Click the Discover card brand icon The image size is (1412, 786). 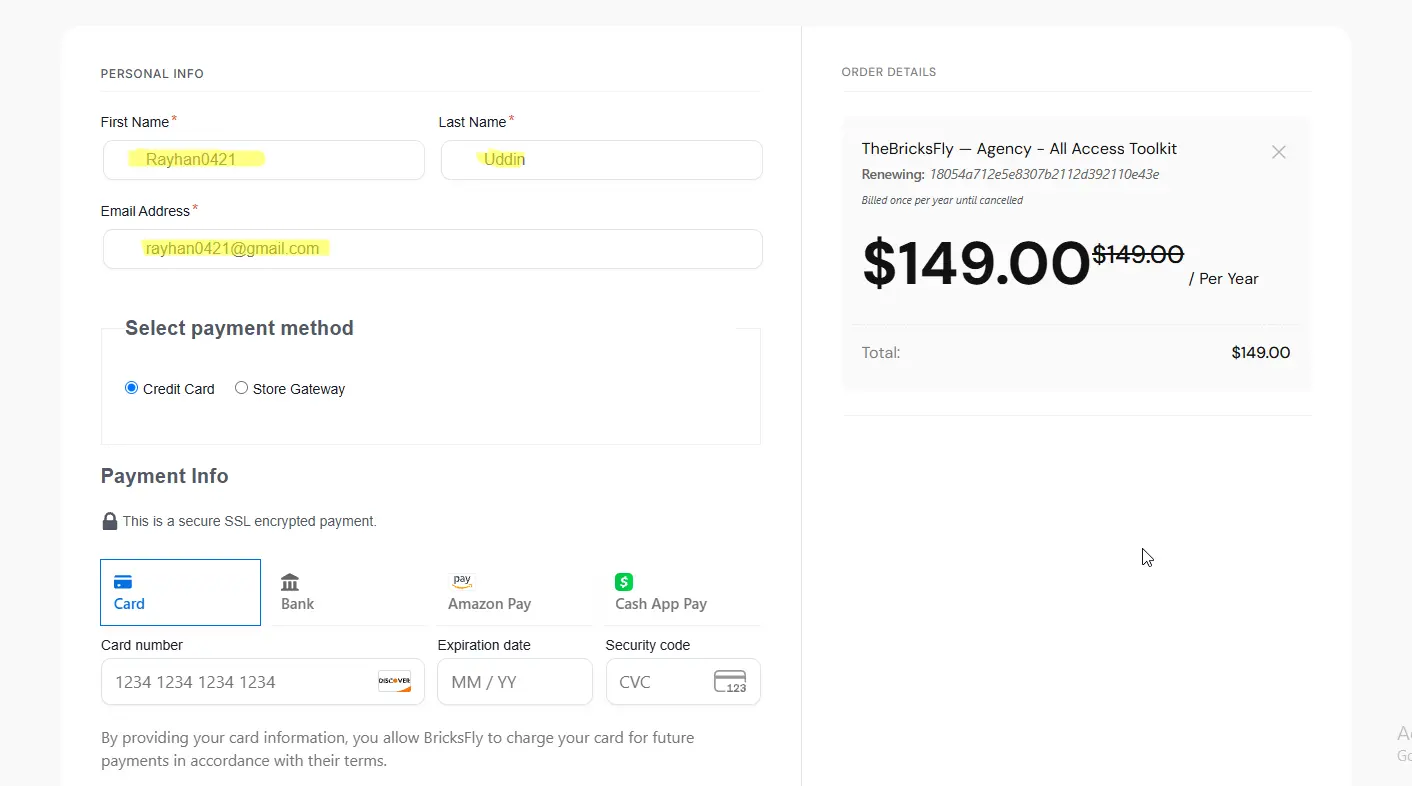point(394,682)
